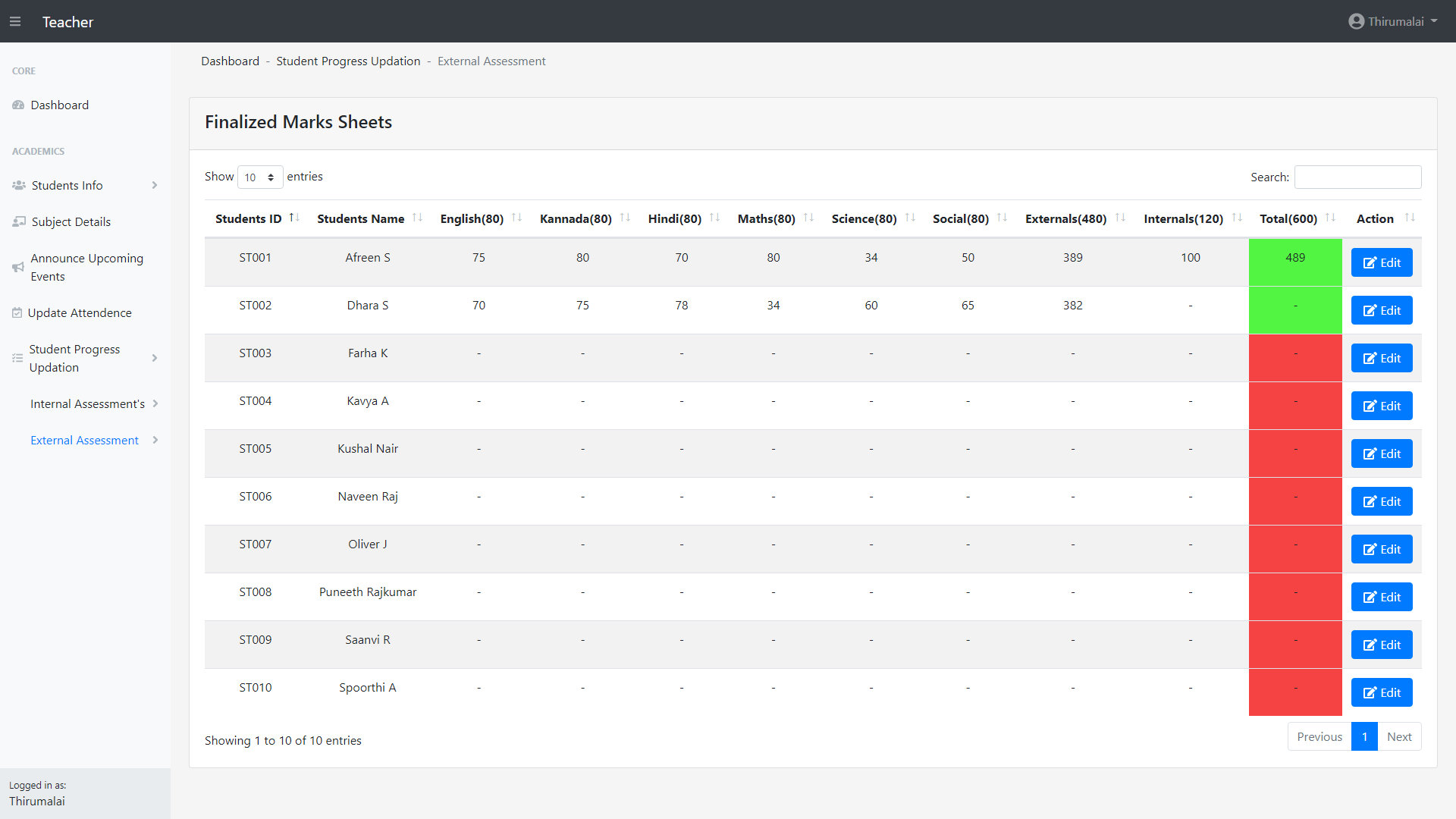
Task: Click the Subject Details chalkboard icon
Action: 19,222
